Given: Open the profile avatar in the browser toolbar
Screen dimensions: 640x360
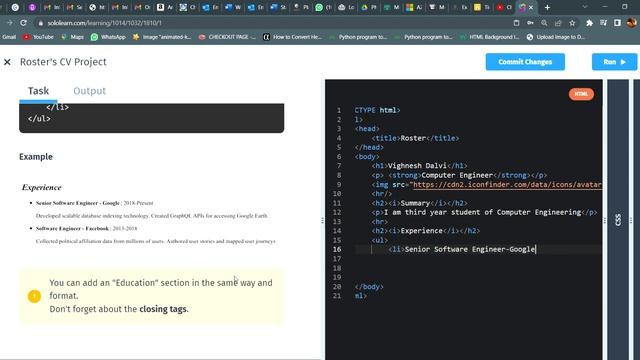Looking at the screenshot, I should coord(631,23).
